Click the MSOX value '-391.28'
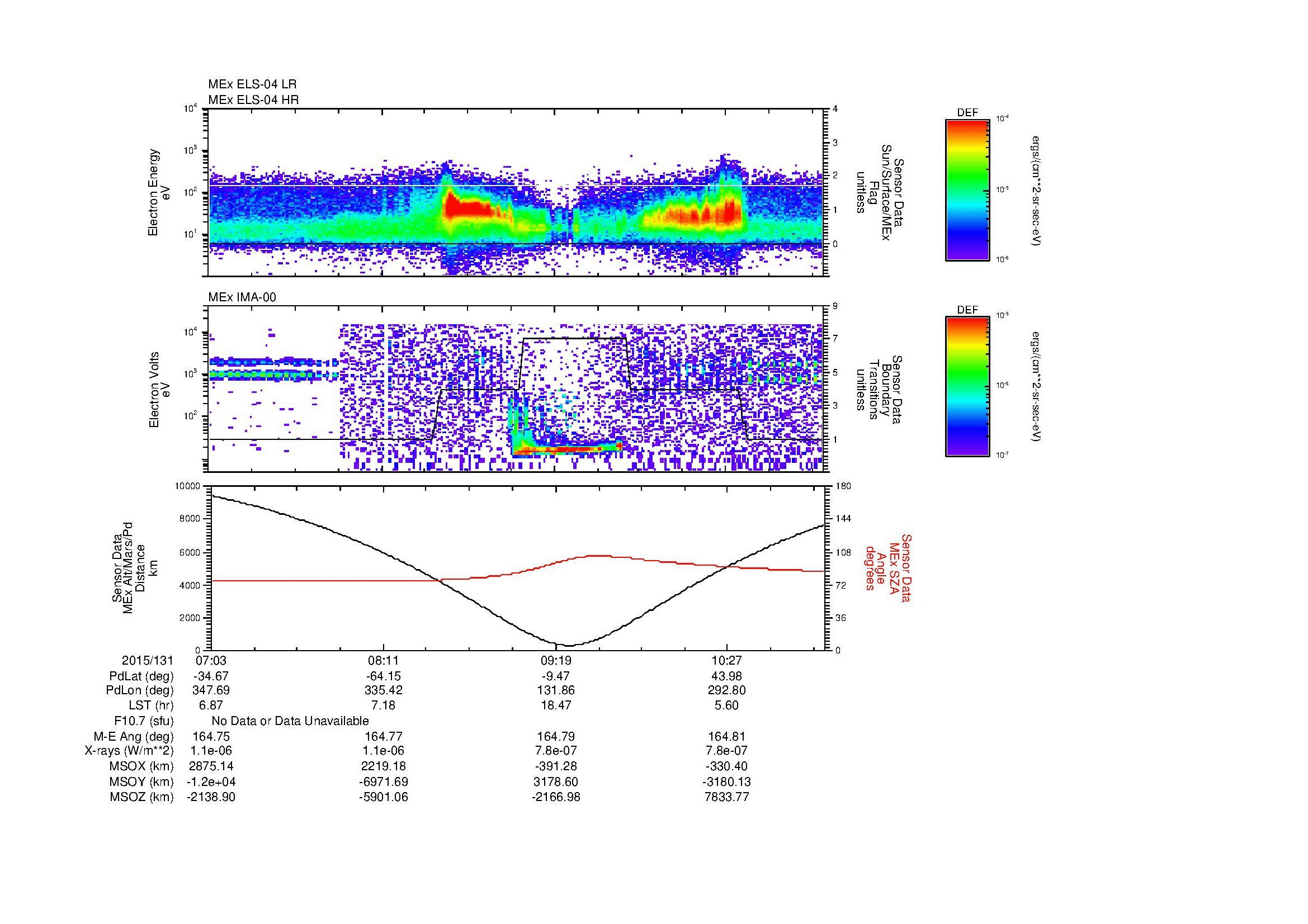1308x924 pixels. pyautogui.click(x=555, y=766)
